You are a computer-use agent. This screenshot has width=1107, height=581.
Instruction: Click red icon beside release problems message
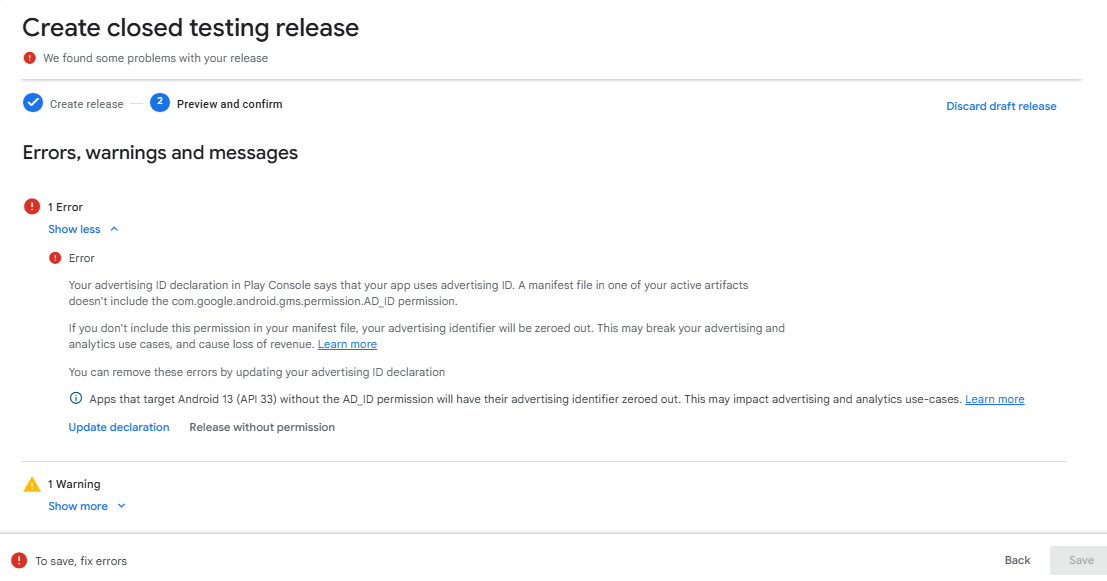30,58
